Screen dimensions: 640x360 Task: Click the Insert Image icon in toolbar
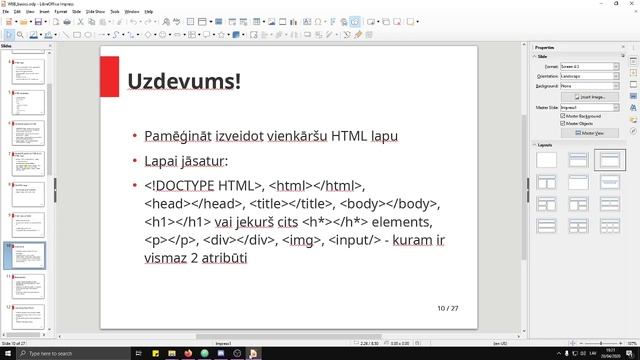(x=271, y=22)
